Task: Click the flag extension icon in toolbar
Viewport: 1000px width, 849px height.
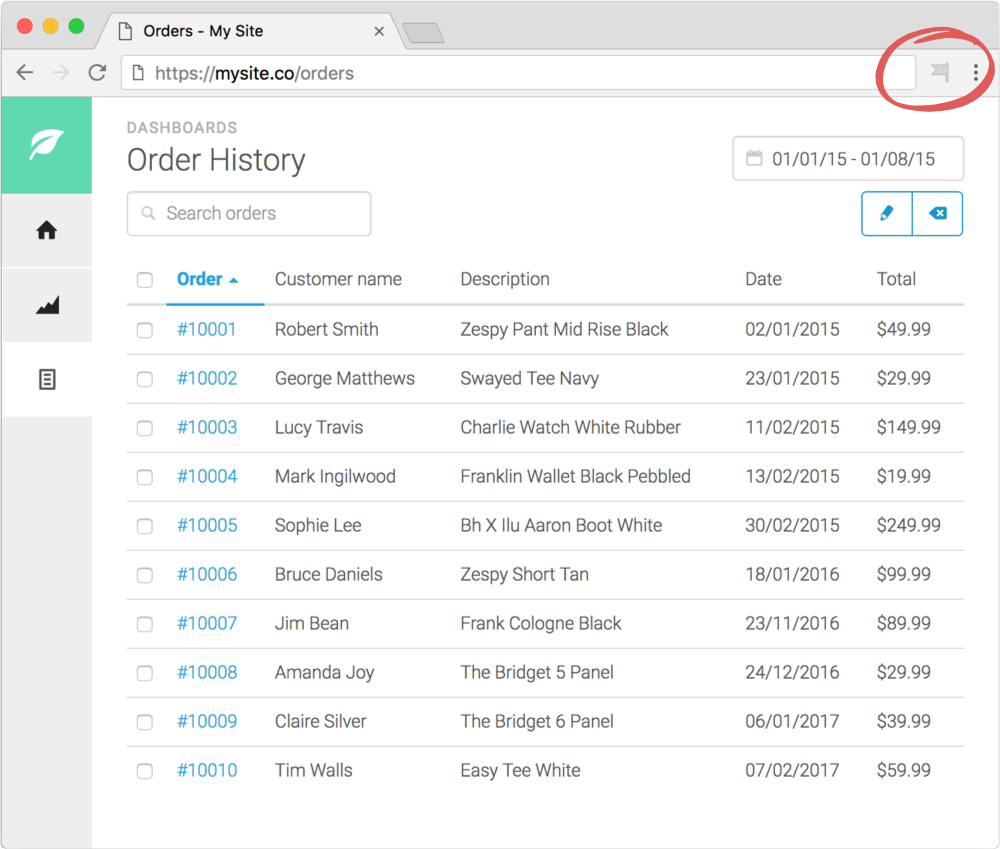Action: [x=940, y=72]
